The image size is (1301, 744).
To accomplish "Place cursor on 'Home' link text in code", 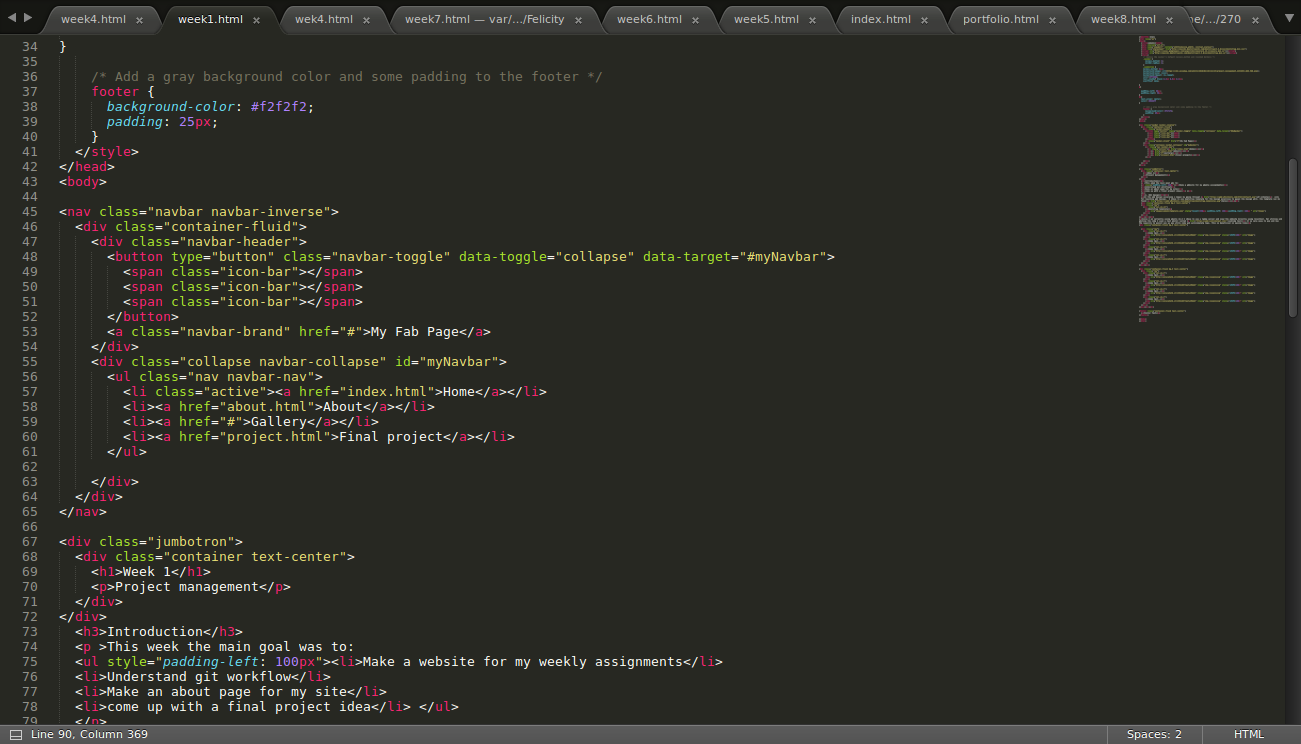I will click(459, 391).
